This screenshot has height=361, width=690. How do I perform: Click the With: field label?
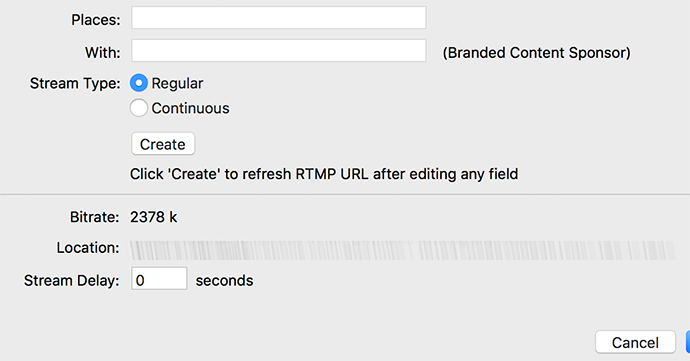pyautogui.click(x=103, y=53)
